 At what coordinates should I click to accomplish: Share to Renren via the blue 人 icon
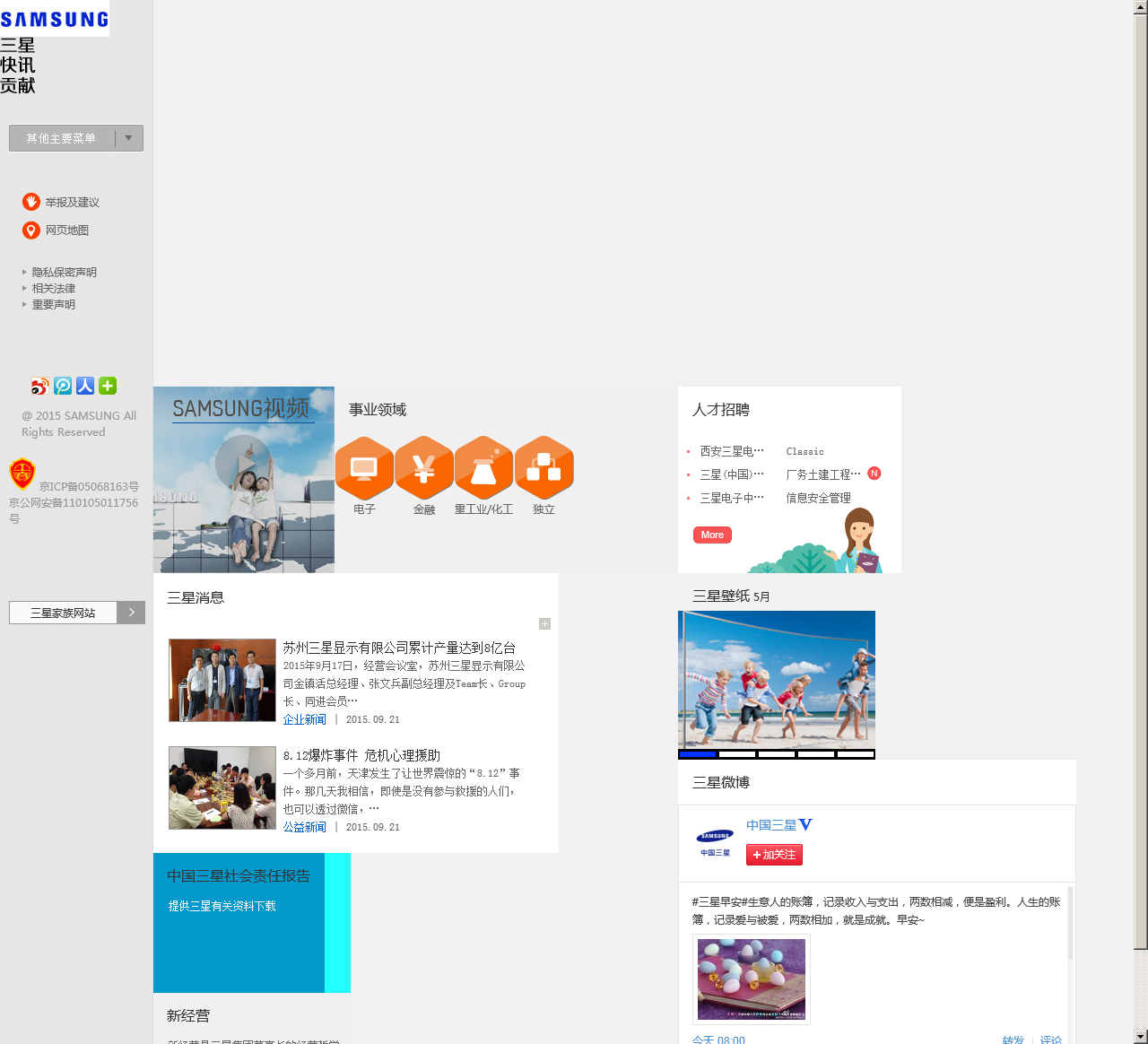(85, 386)
